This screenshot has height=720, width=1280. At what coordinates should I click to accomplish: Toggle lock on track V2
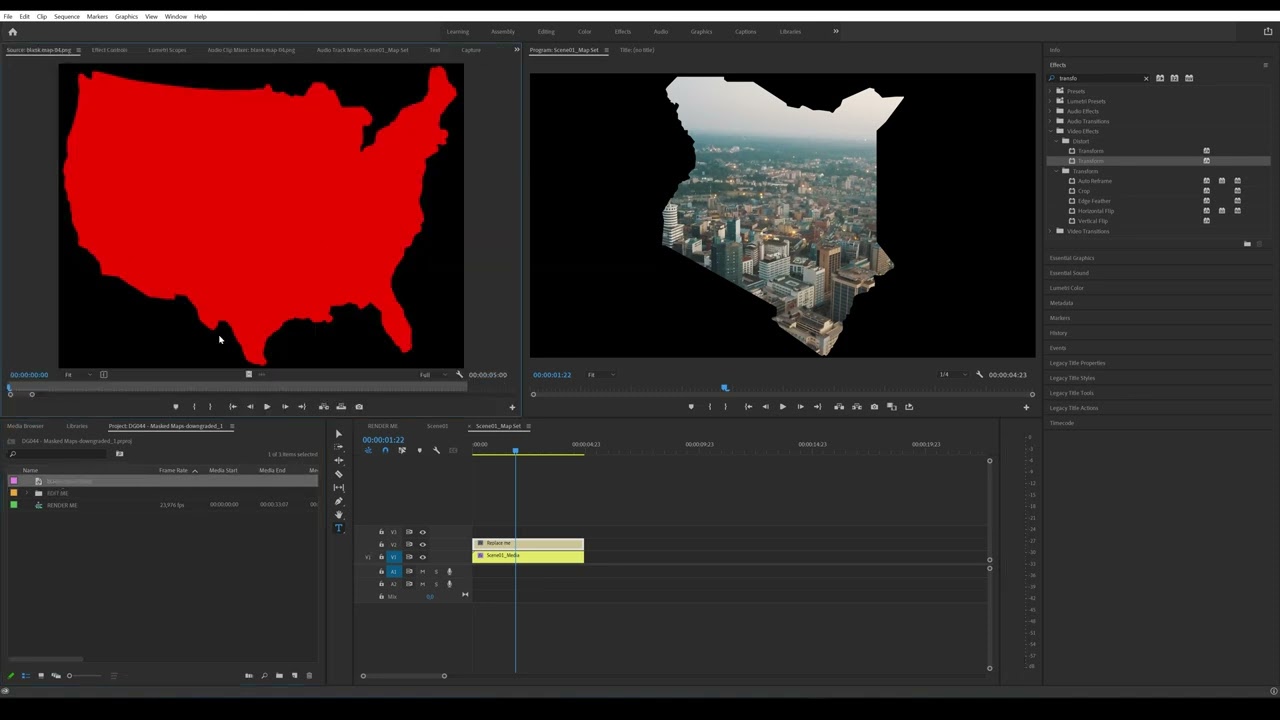[x=381, y=544]
